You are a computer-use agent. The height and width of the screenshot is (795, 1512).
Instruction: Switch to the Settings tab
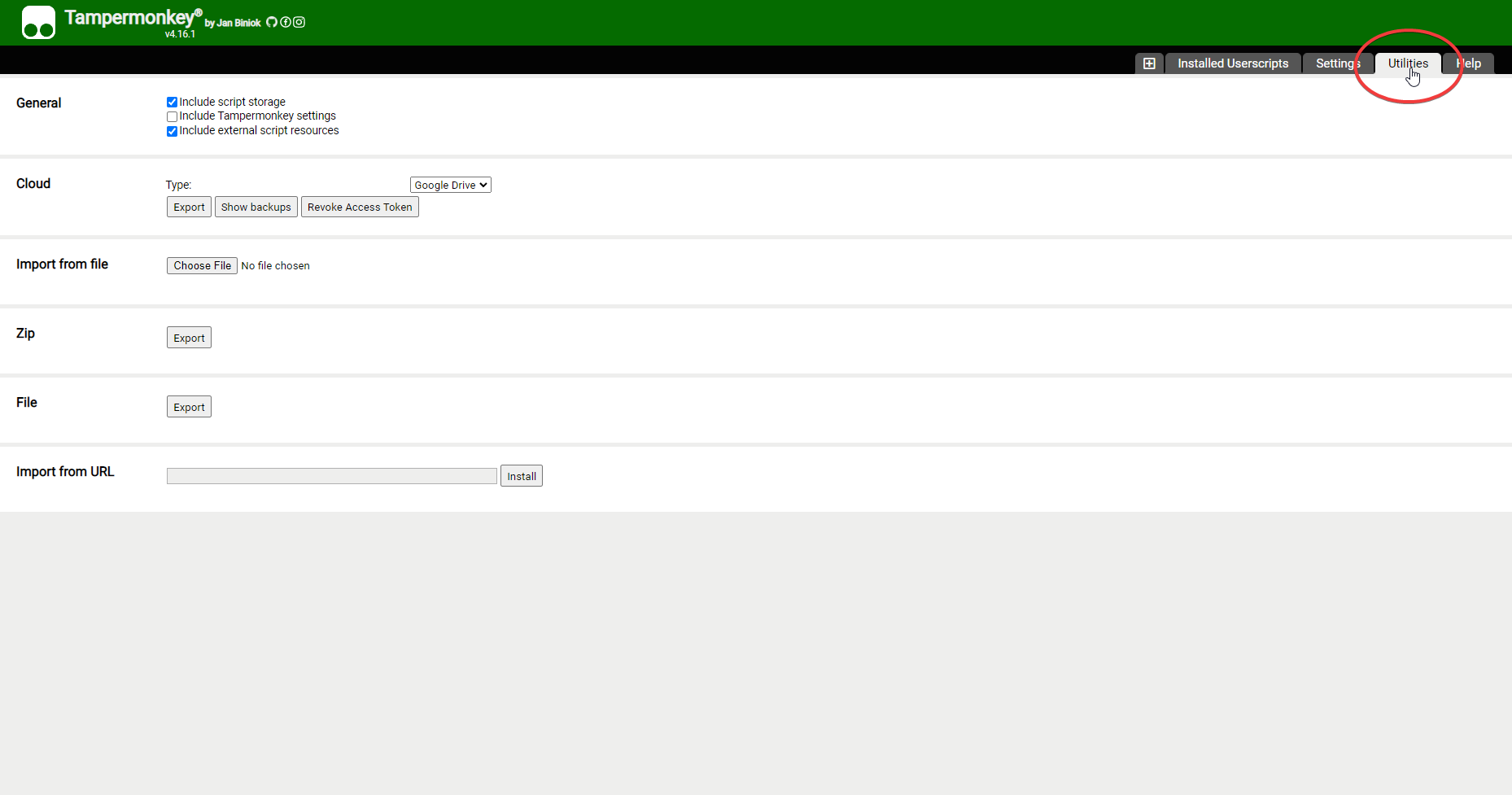[x=1338, y=63]
